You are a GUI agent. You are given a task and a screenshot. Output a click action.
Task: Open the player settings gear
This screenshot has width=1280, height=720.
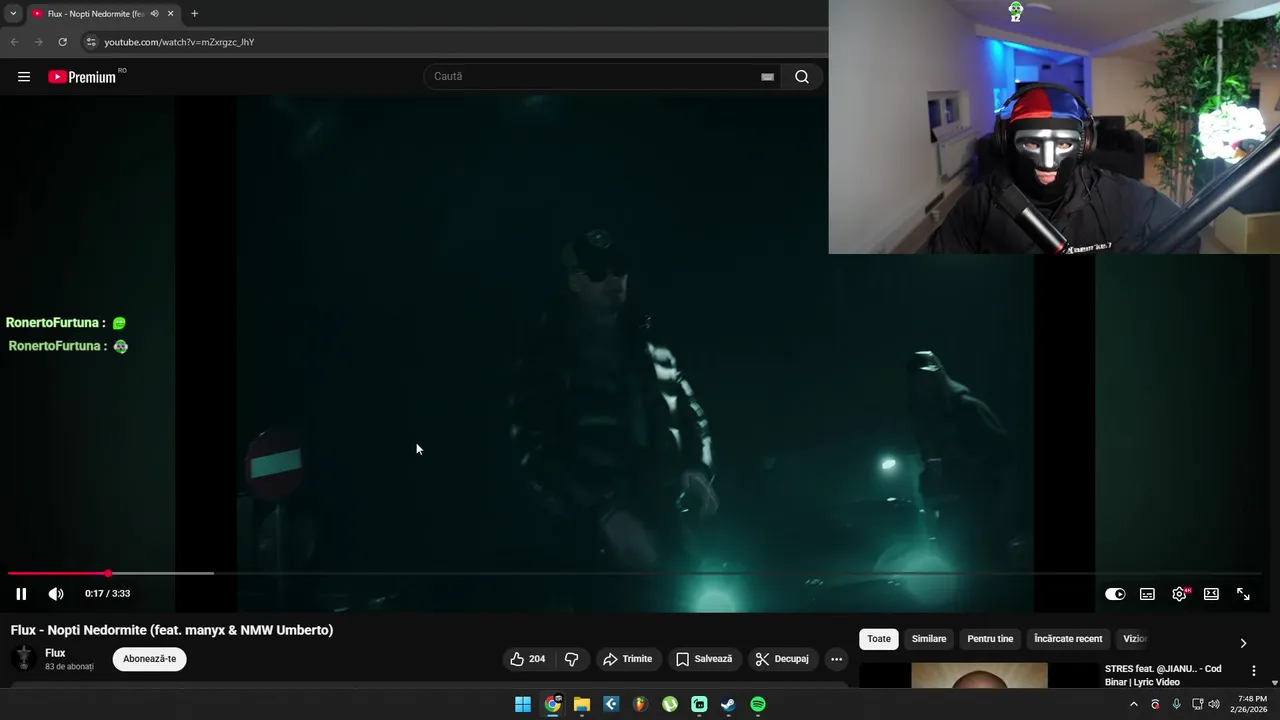tap(1180, 594)
